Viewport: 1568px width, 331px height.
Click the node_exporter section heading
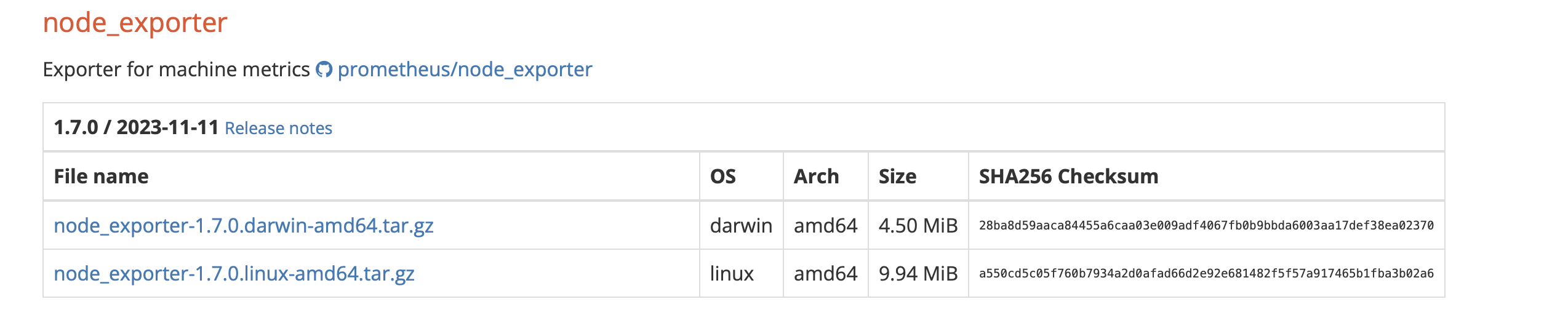click(x=135, y=23)
